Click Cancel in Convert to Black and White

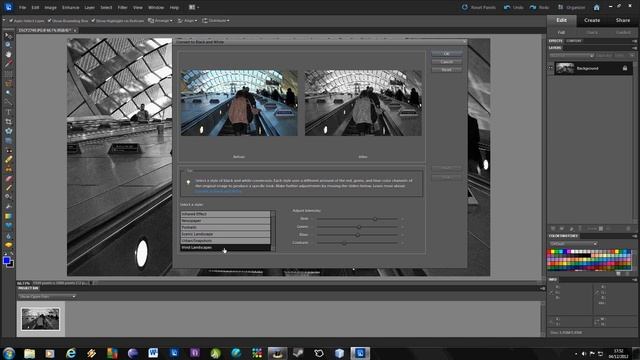pyautogui.click(x=447, y=62)
